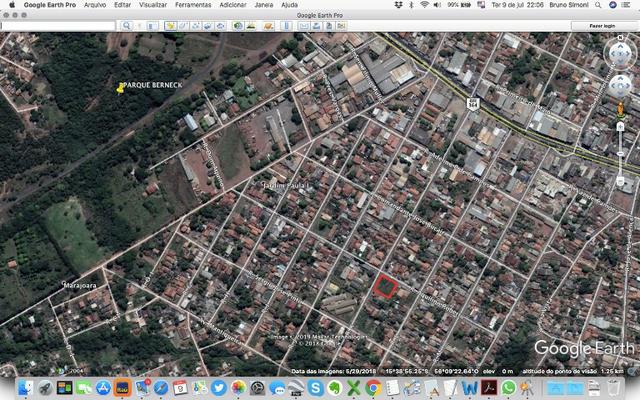
Task: Pick up the Street View pegman icon
Action: pos(620,109)
